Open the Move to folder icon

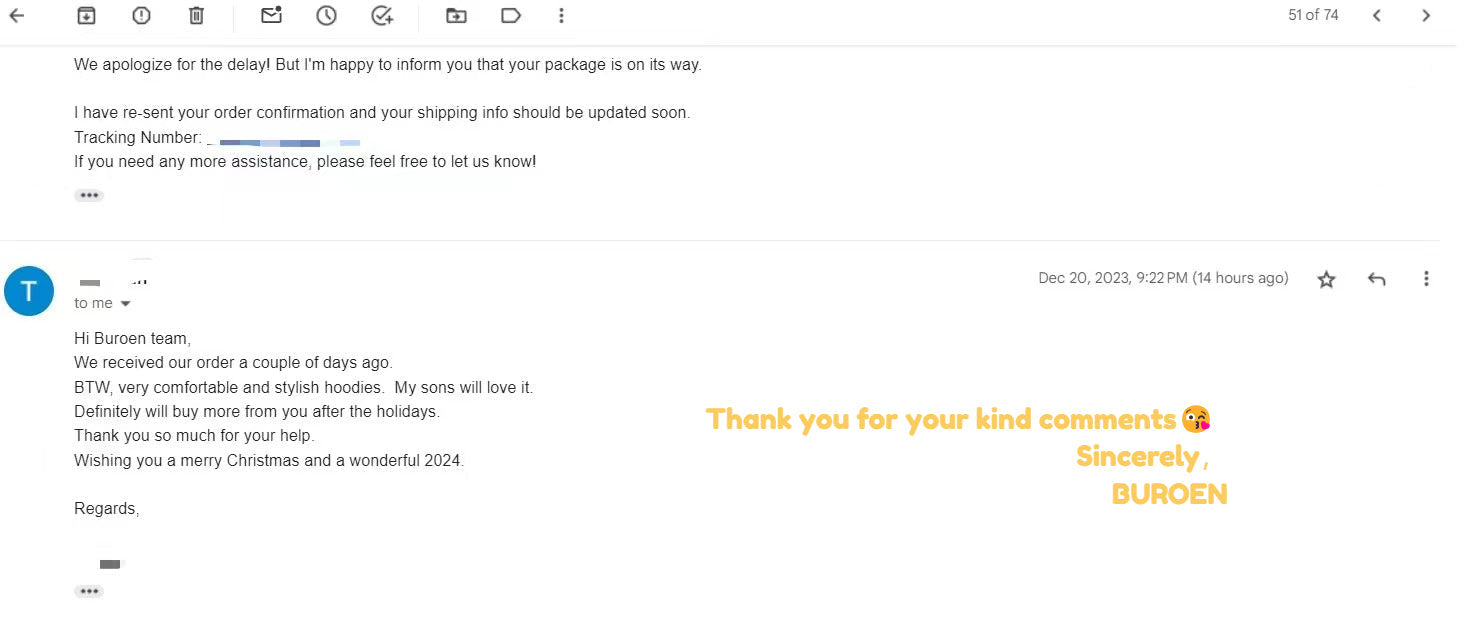pyautogui.click(x=456, y=15)
